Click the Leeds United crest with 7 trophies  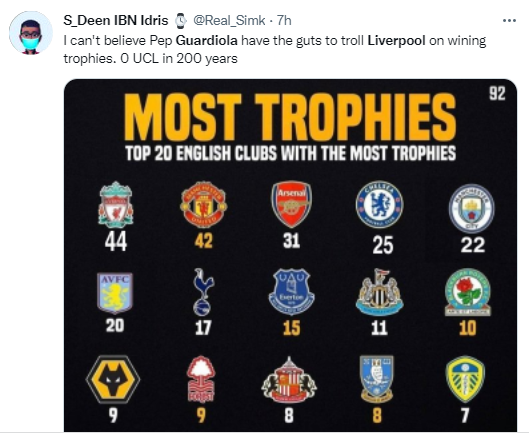[x=466, y=379]
